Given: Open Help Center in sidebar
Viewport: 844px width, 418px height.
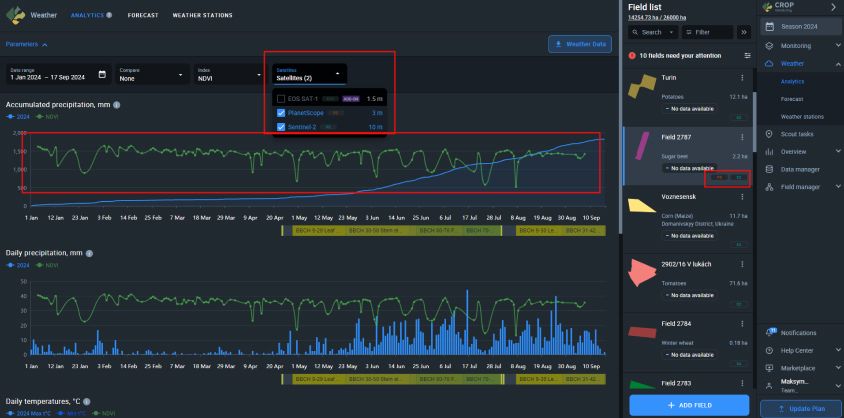Looking at the screenshot, I should (799, 351).
